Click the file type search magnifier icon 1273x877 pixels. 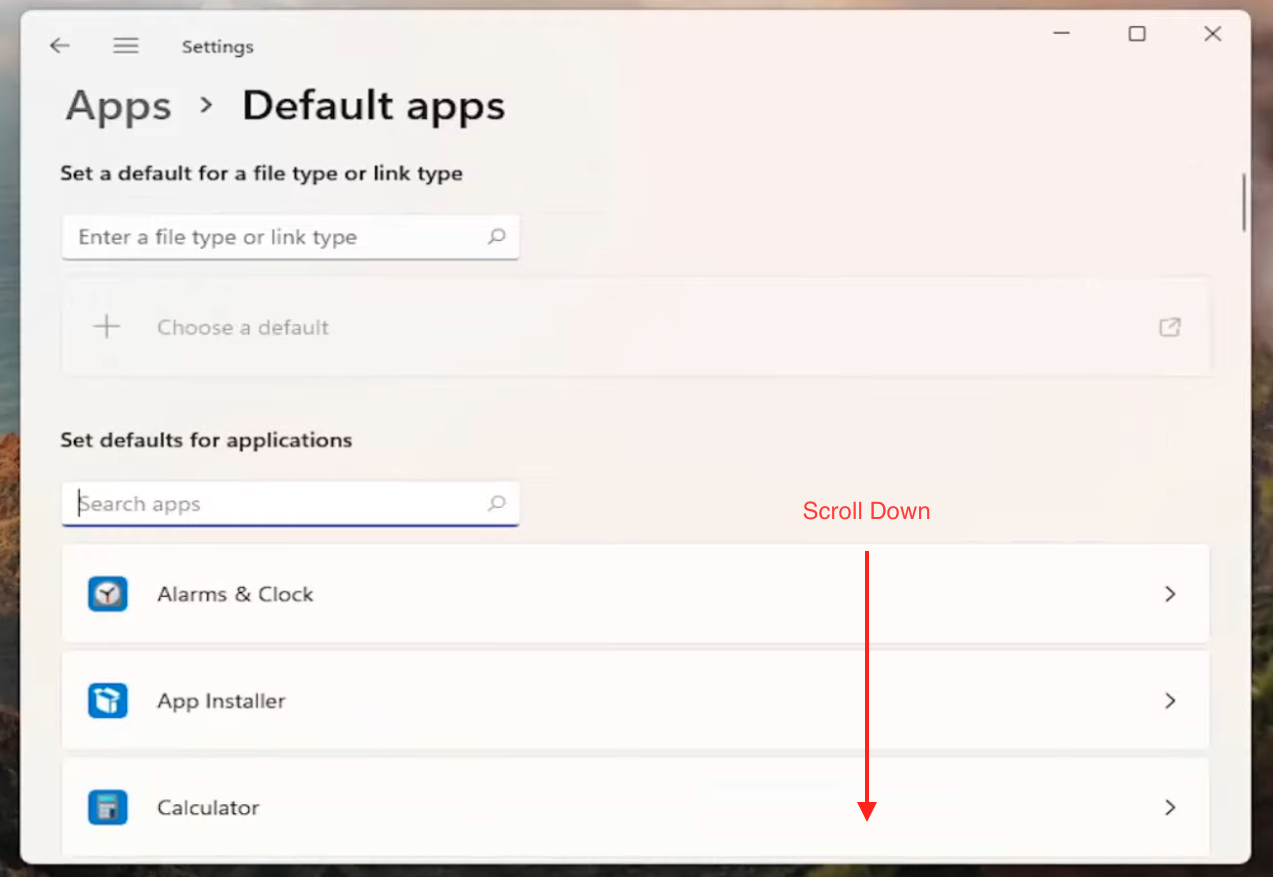tap(496, 237)
